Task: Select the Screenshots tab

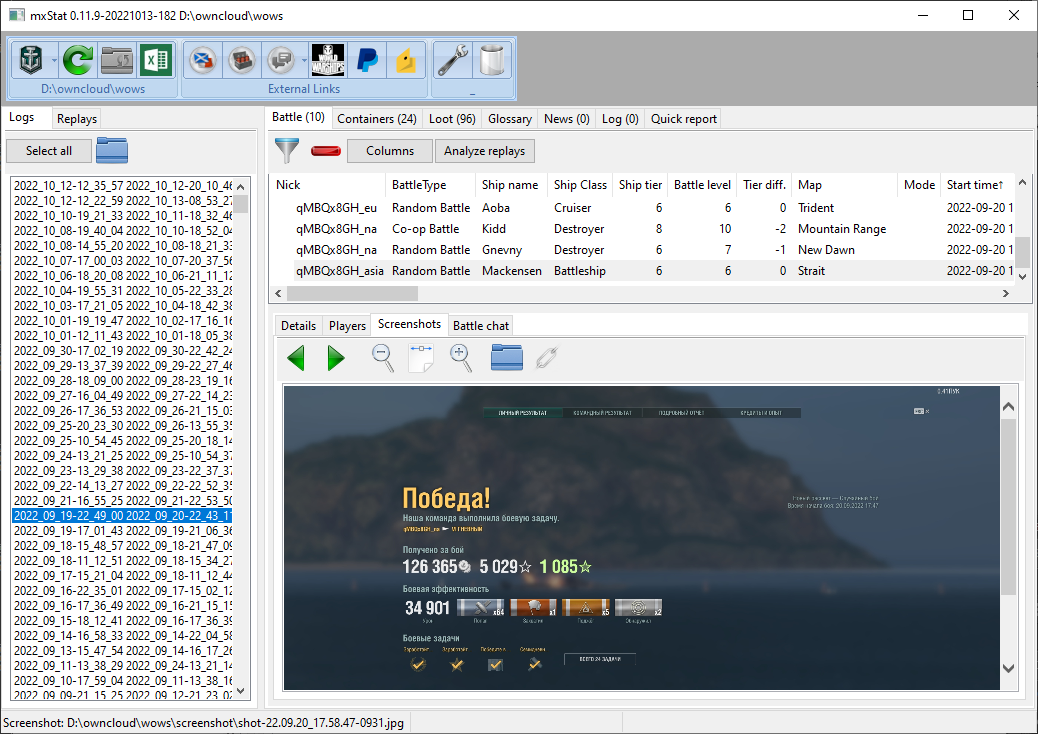Action: pyautogui.click(x=409, y=324)
